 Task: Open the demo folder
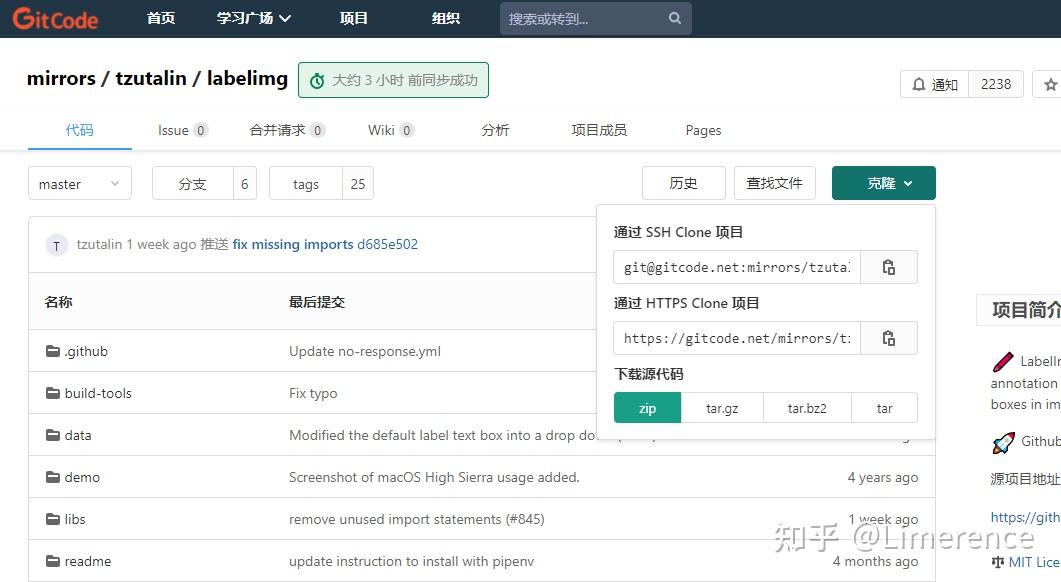coord(82,477)
